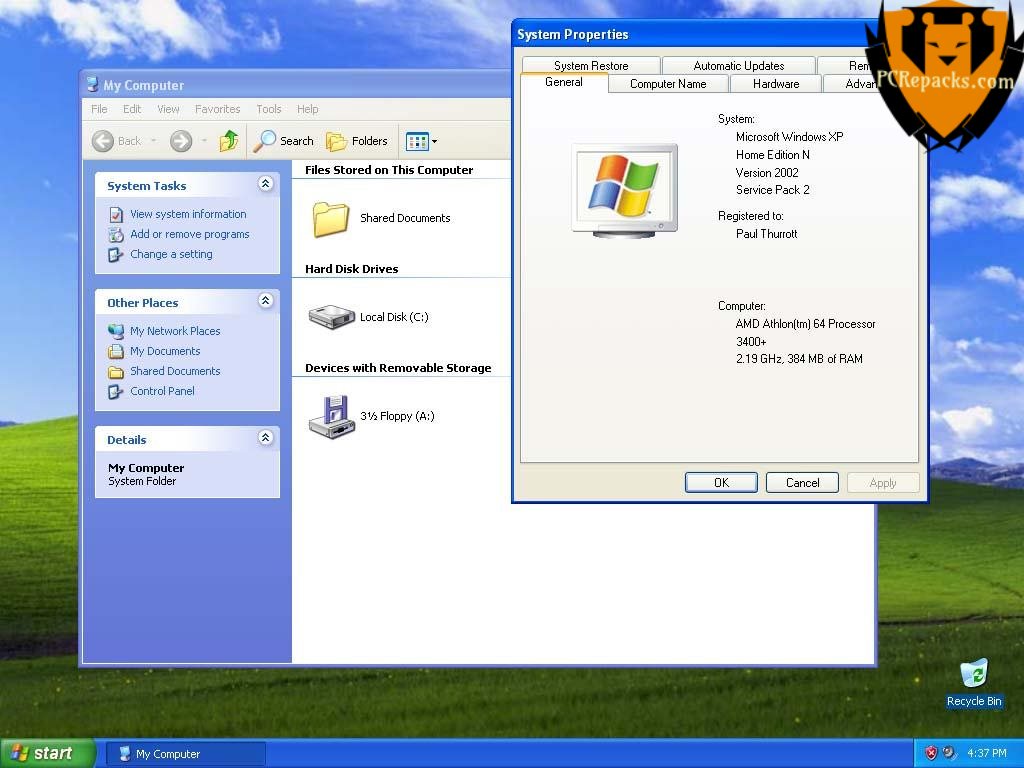Open Control Panel from the sidebar

click(x=162, y=391)
